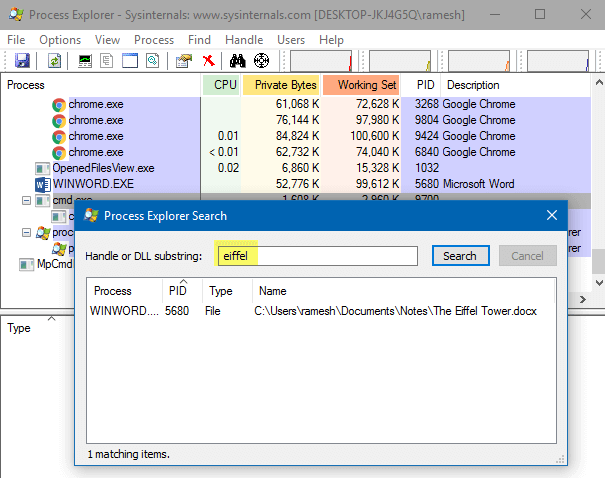Viewport: 605px width, 478px height.
Task: Select the WINWORD.EXE process row
Action: [x=296, y=184]
